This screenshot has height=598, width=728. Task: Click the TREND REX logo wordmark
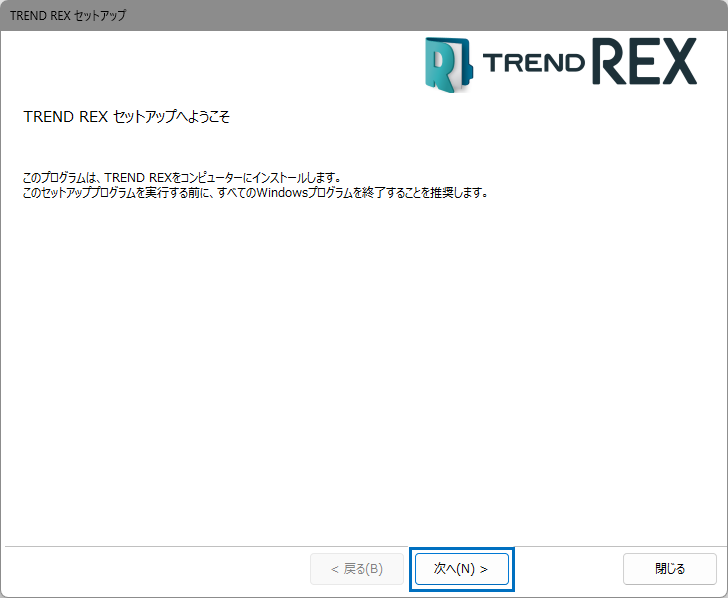click(x=590, y=62)
